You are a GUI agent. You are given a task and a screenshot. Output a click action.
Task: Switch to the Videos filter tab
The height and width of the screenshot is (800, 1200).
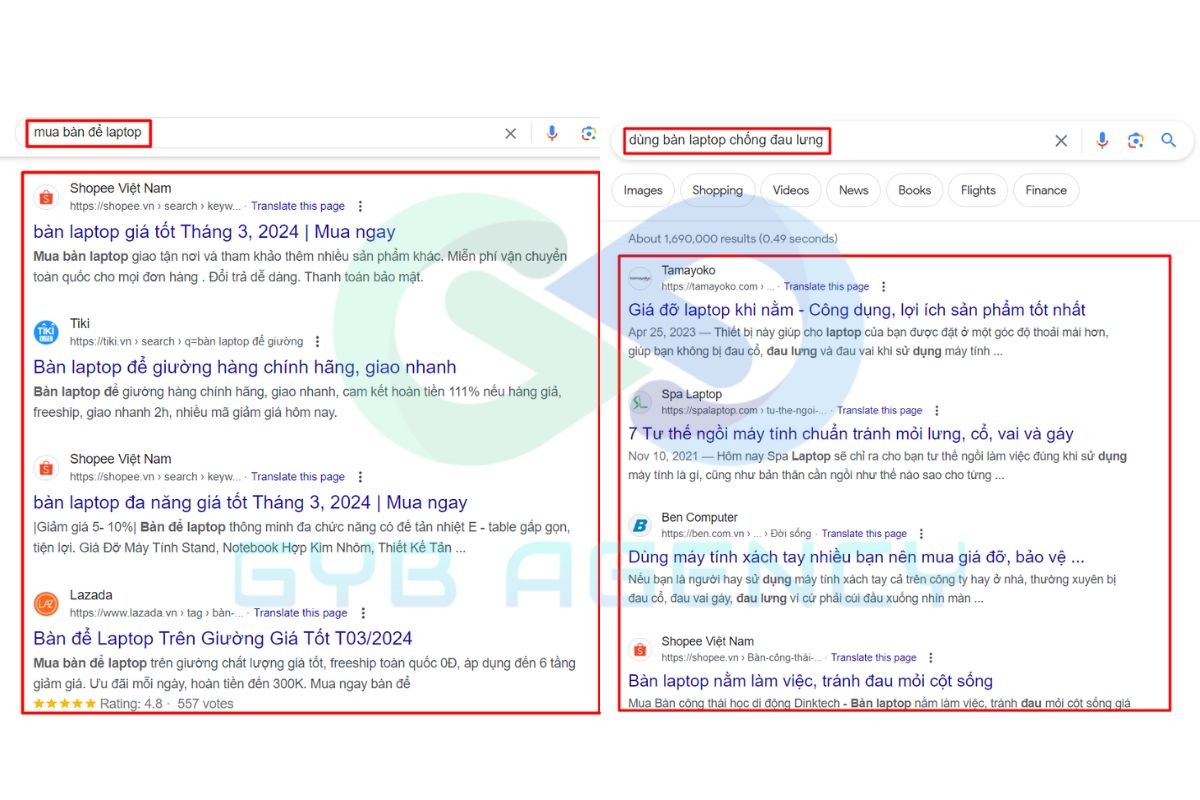coord(791,190)
